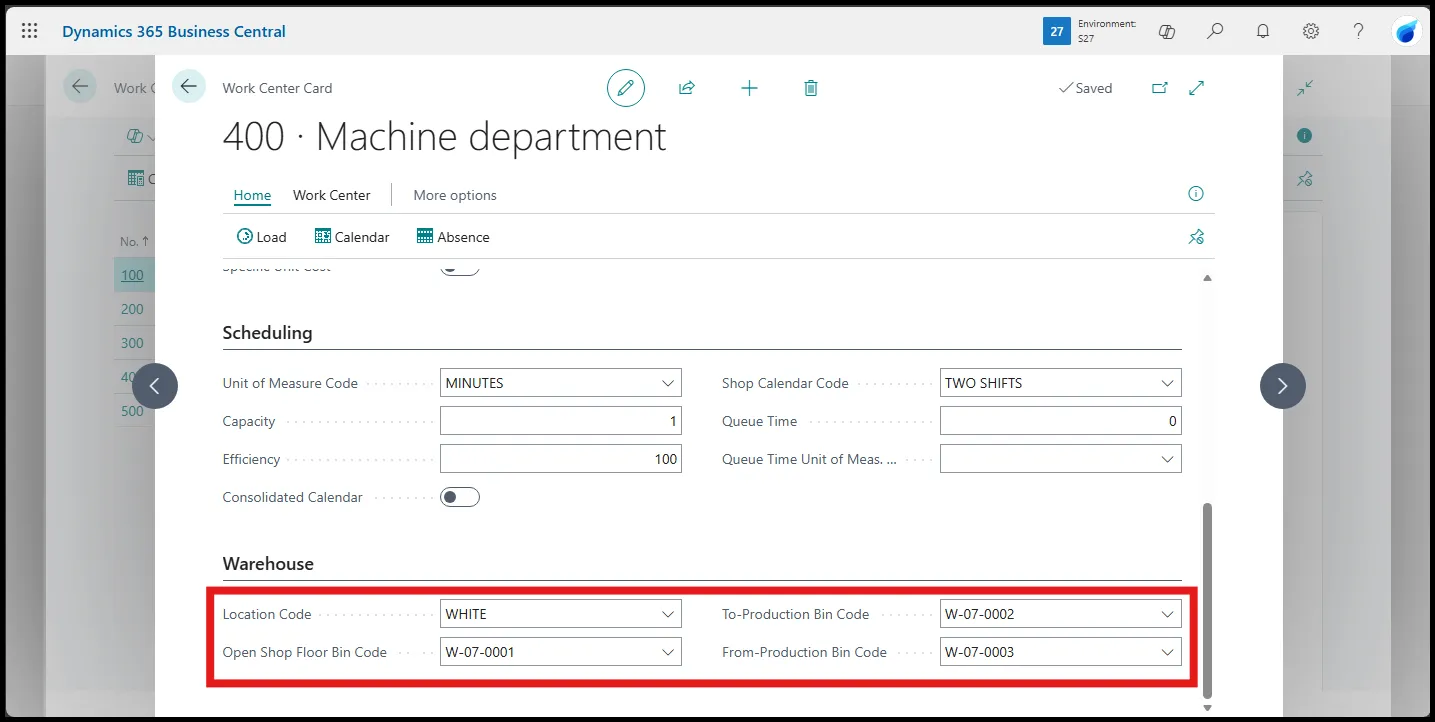Click into the Capacity field
The width and height of the screenshot is (1435, 722).
pos(561,421)
